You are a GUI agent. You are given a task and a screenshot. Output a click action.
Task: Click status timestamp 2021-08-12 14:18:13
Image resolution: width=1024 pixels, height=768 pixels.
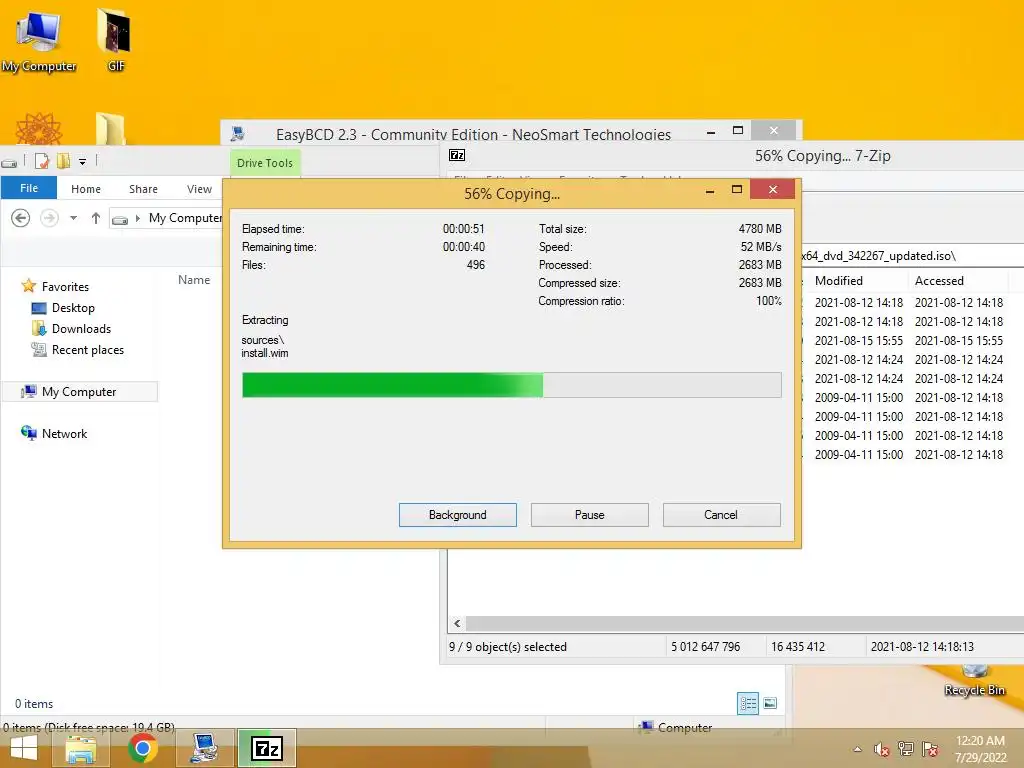[921, 647]
